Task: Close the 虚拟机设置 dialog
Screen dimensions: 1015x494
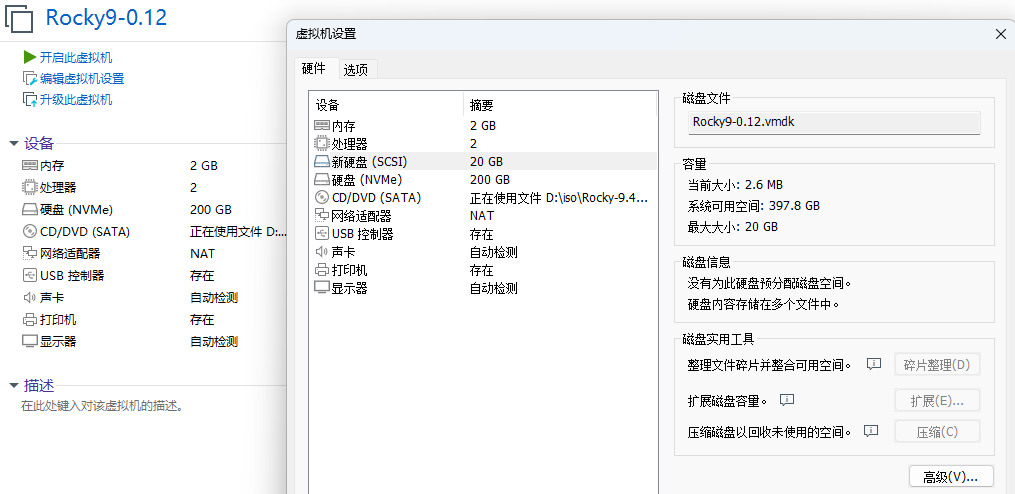Action: coord(1000,34)
